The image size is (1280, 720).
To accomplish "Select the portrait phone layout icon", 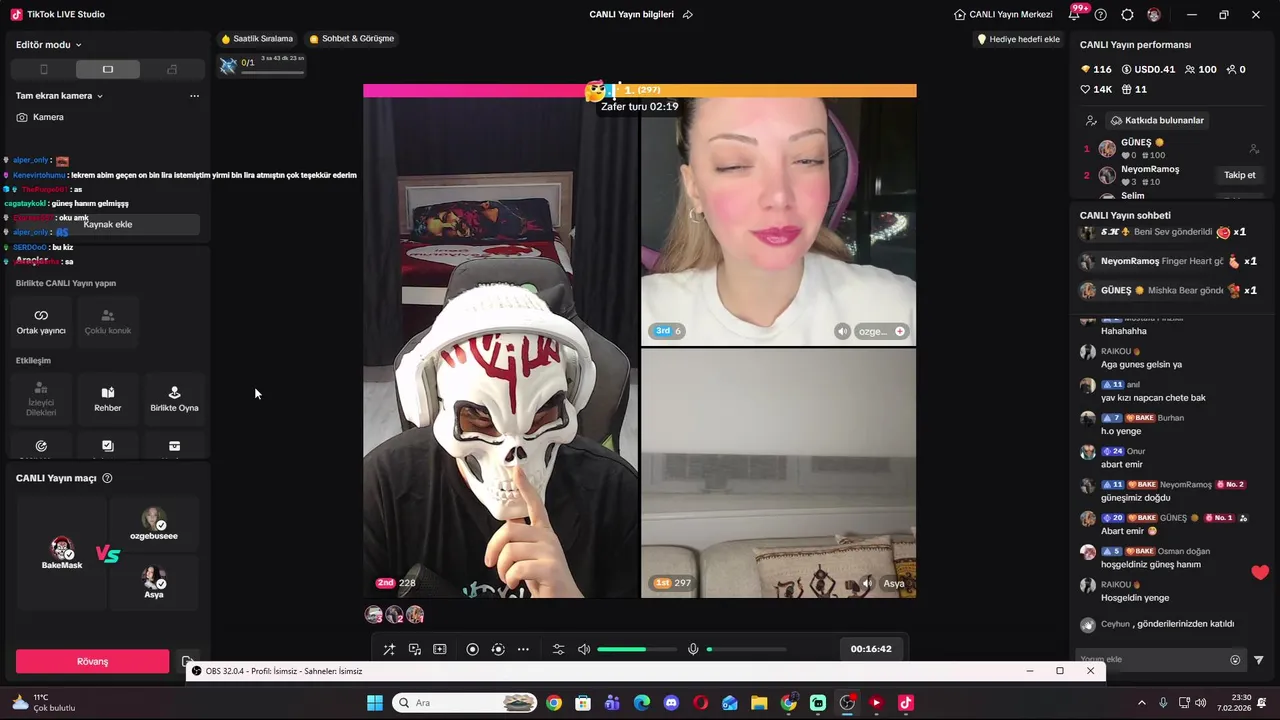I will click(43, 69).
